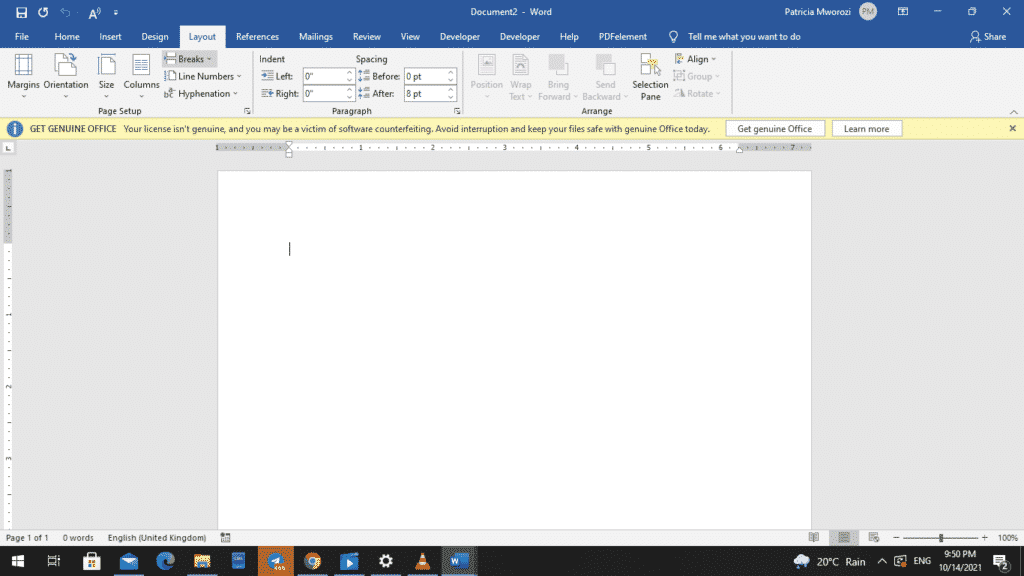Click the macro recording icon in the status bar
Screen dimensions: 1024x576
point(225,537)
